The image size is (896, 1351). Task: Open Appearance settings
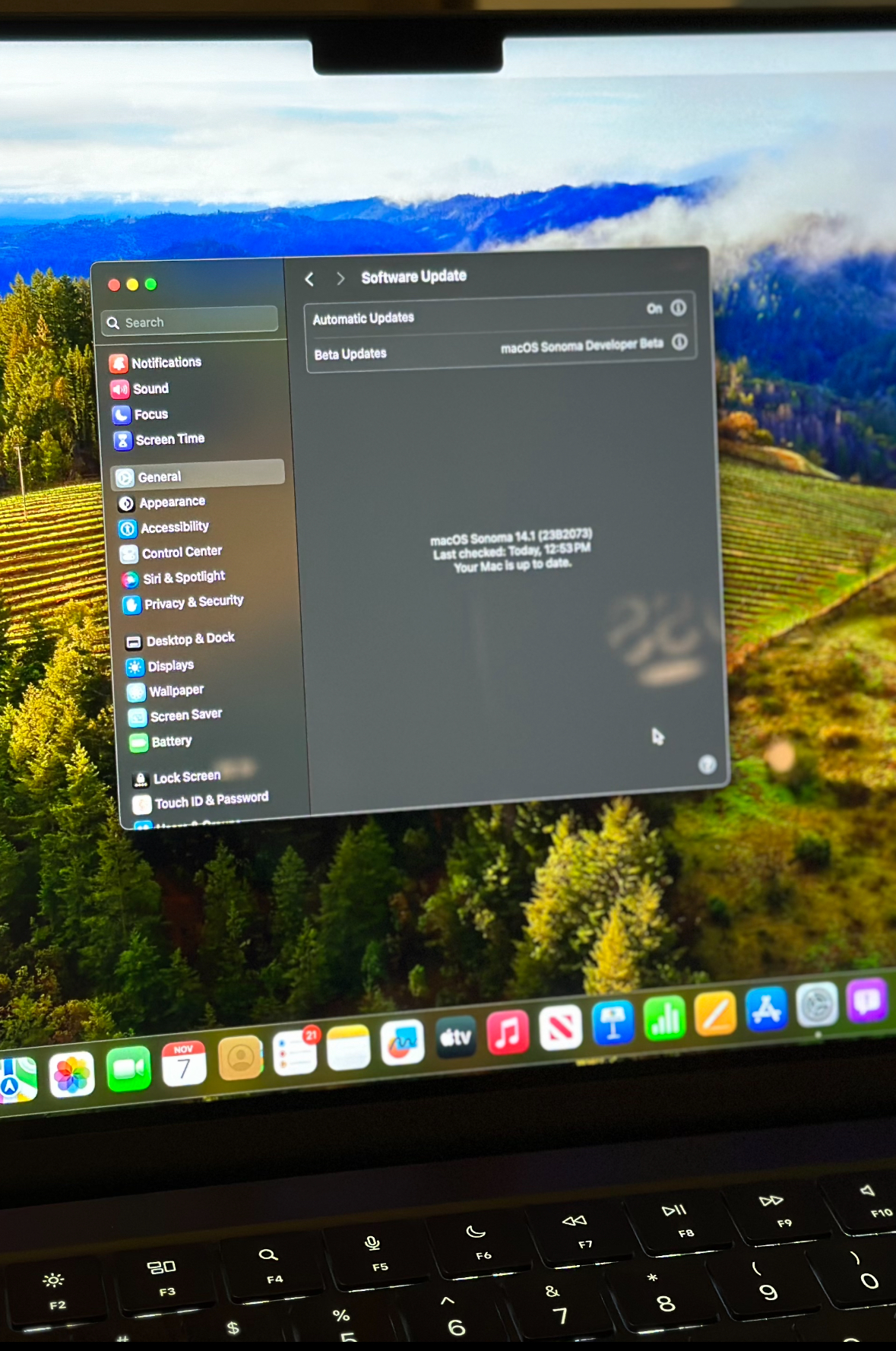162,503
